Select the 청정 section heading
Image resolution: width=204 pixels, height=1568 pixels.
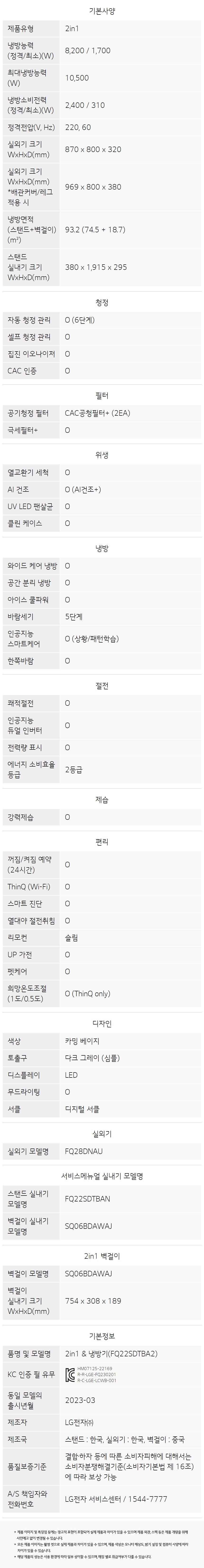[x=102, y=303]
